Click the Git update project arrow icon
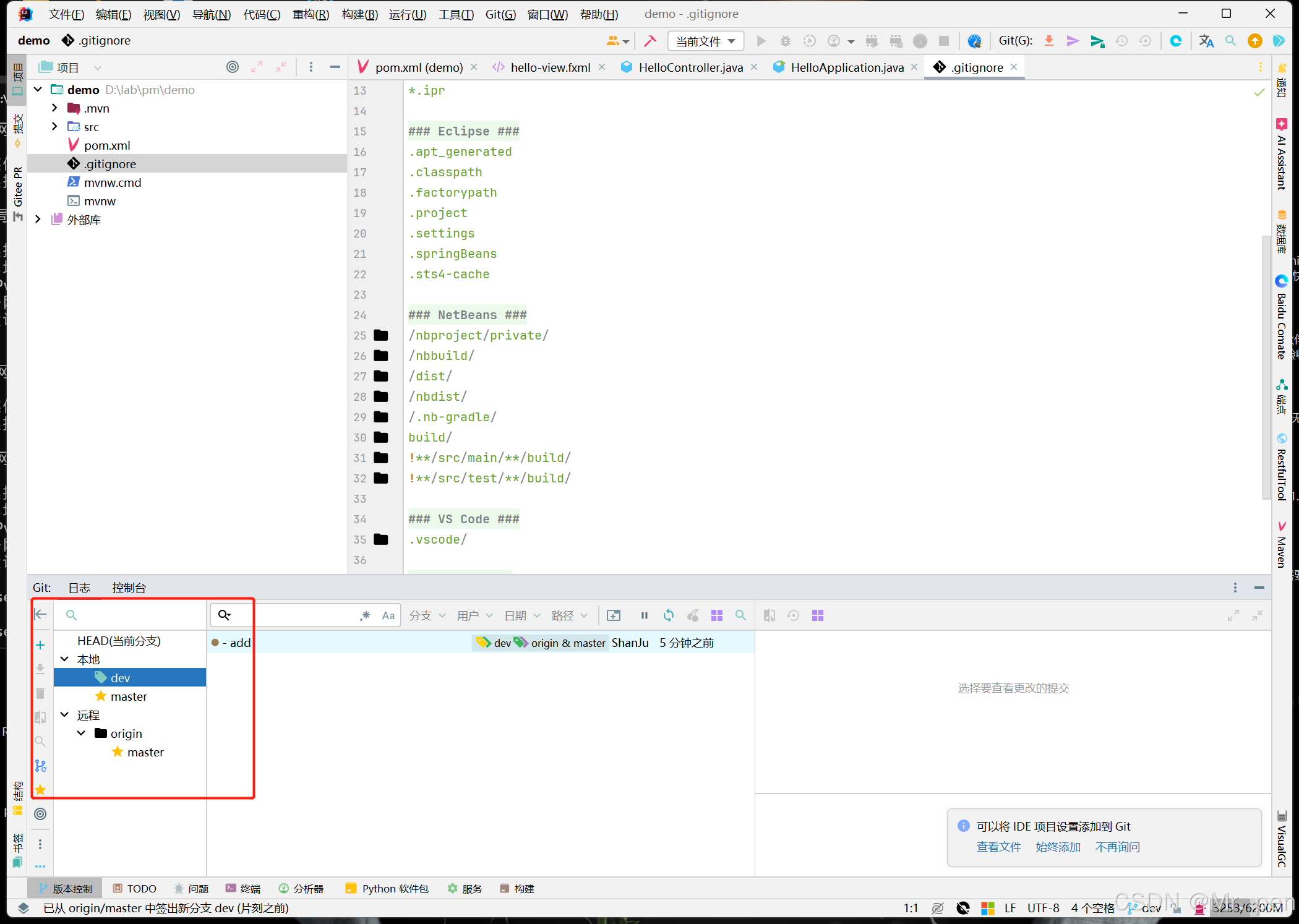Screen dimensions: 1299x924 (1049, 41)
